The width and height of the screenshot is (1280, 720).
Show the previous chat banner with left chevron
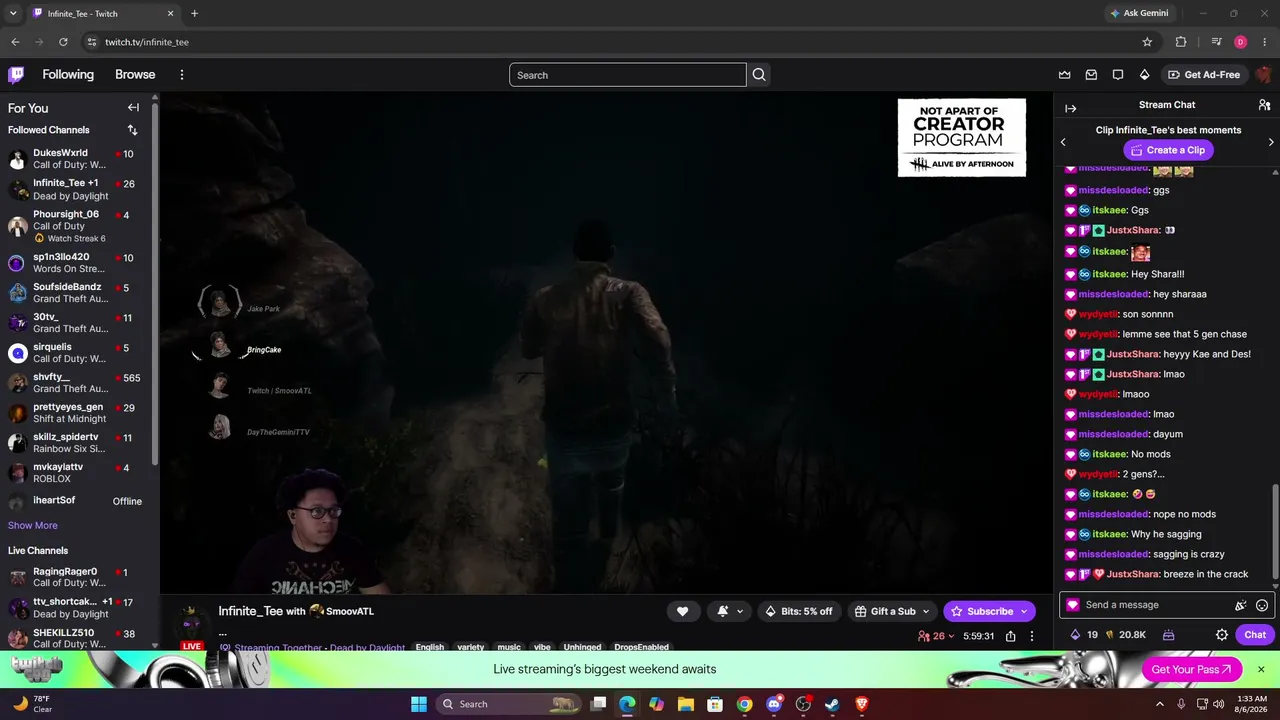1063,142
